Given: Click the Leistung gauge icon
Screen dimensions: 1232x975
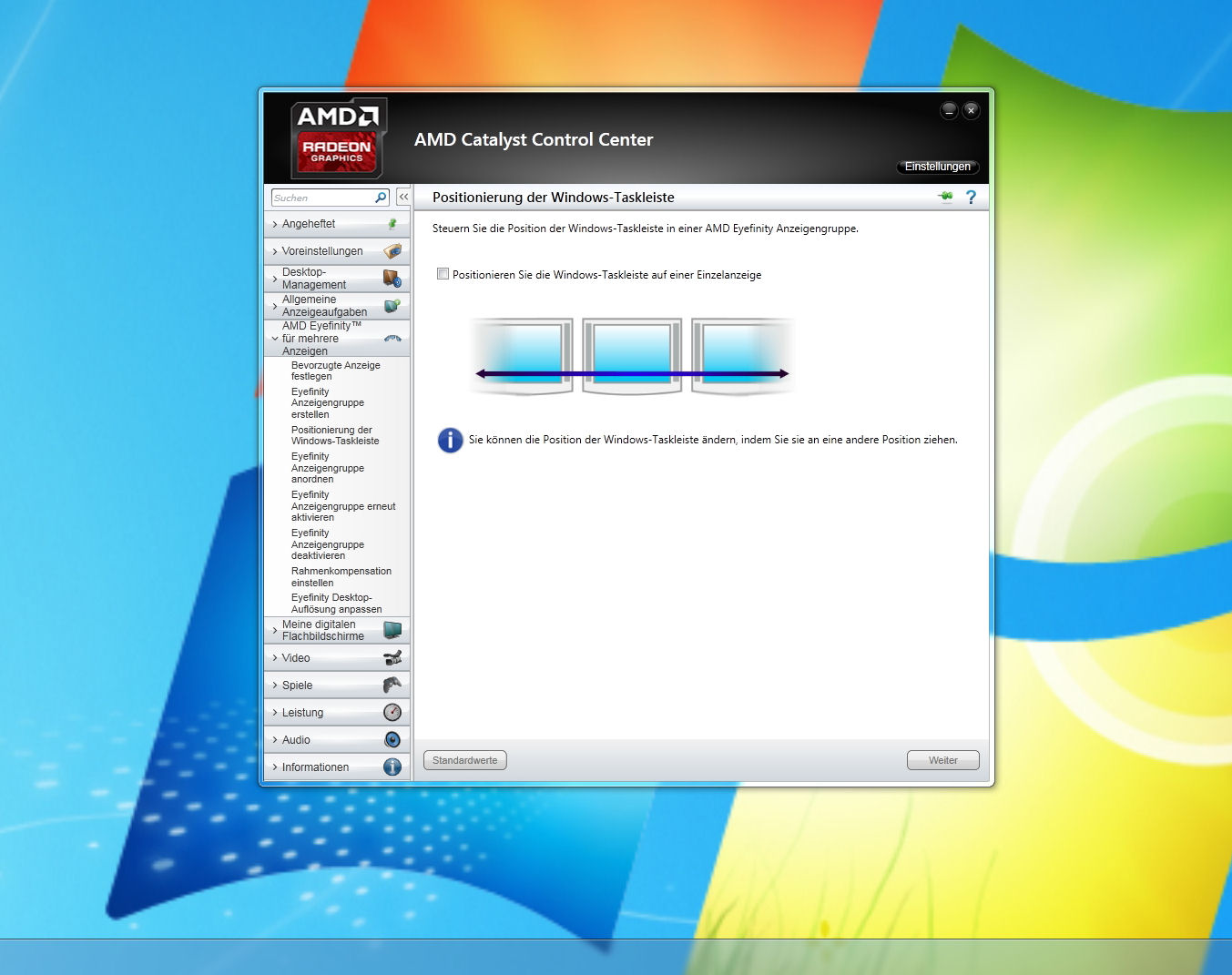Looking at the screenshot, I should [x=392, y=712].
